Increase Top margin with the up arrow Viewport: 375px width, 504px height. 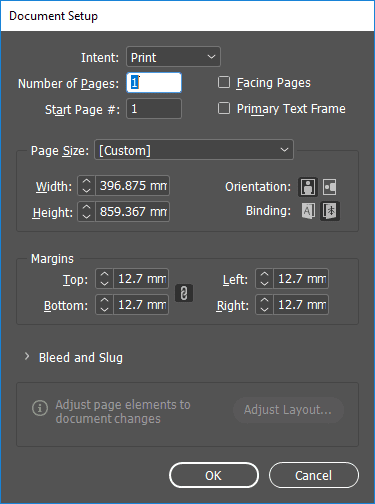(105, 274)
